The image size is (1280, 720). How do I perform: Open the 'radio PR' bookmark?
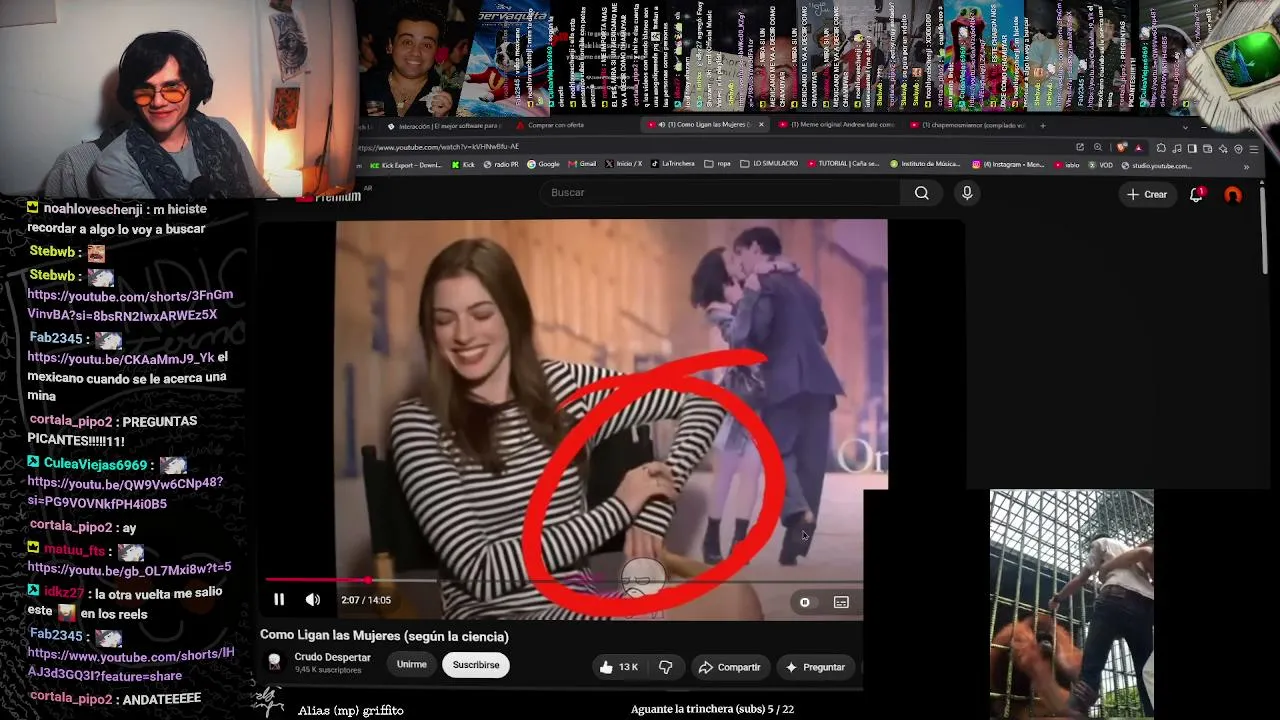click(x=500, y=165)
